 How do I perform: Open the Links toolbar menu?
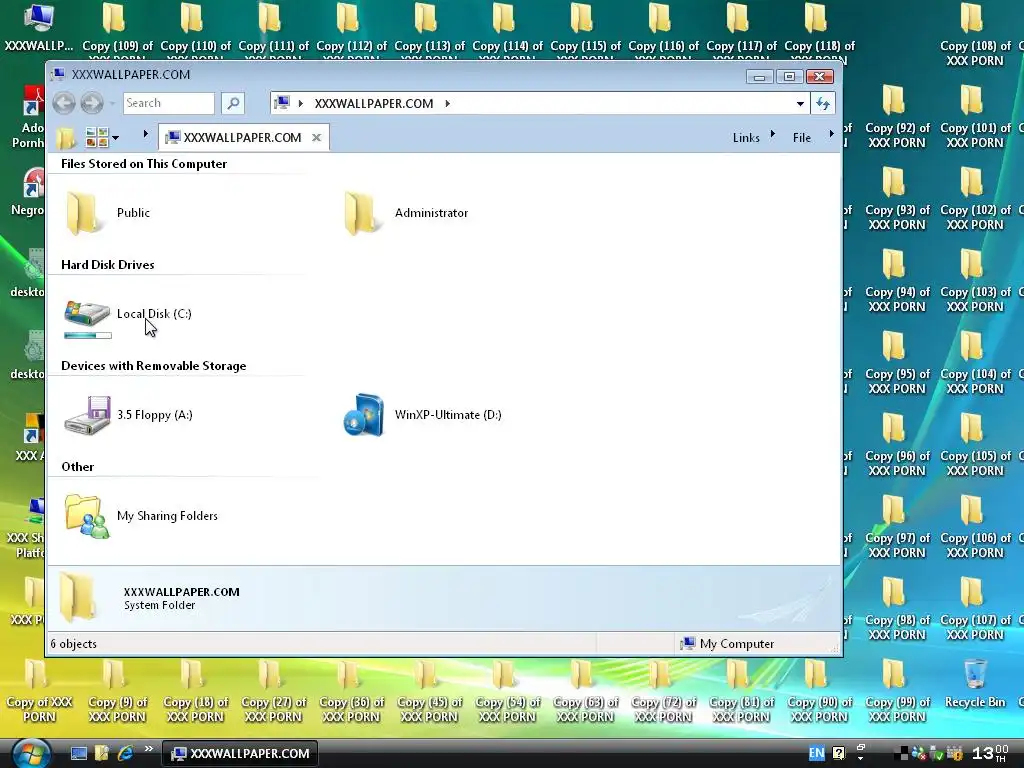point(746,138)
